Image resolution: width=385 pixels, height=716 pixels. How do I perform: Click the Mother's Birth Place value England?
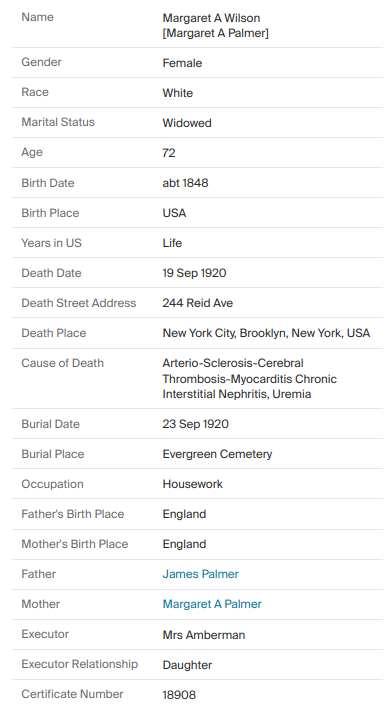184,544
